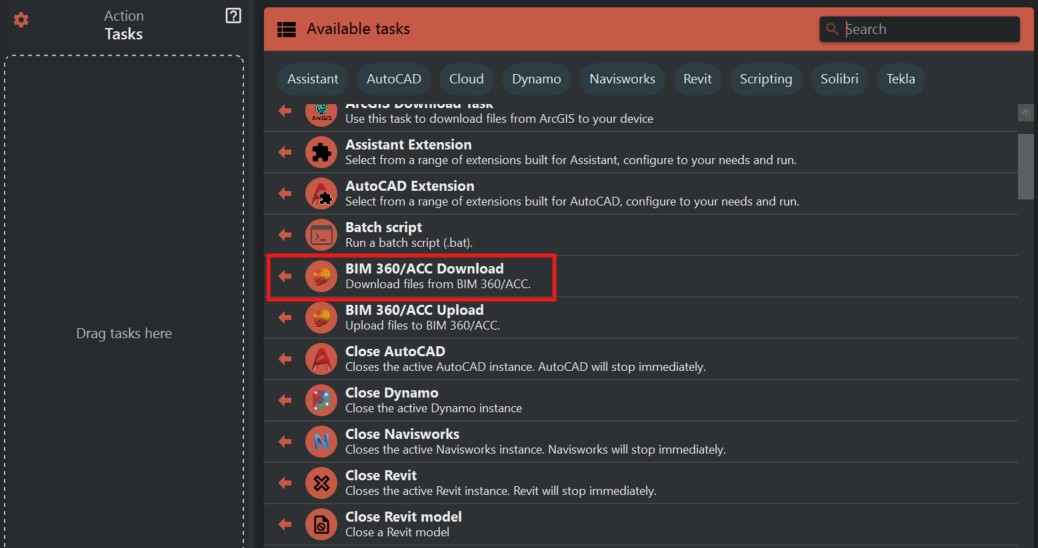Add Close Navisworks with its arrow
This screenshot has width=1038, height=548.
(x=285, y=441)
